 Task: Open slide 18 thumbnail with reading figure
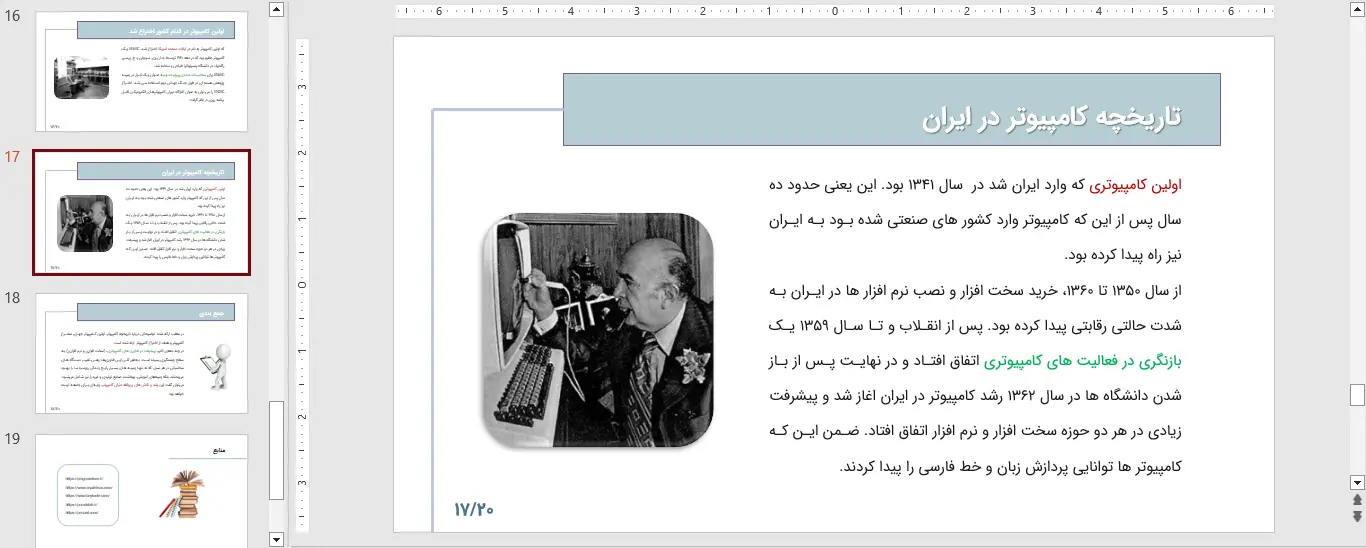(x=142, y=353)
